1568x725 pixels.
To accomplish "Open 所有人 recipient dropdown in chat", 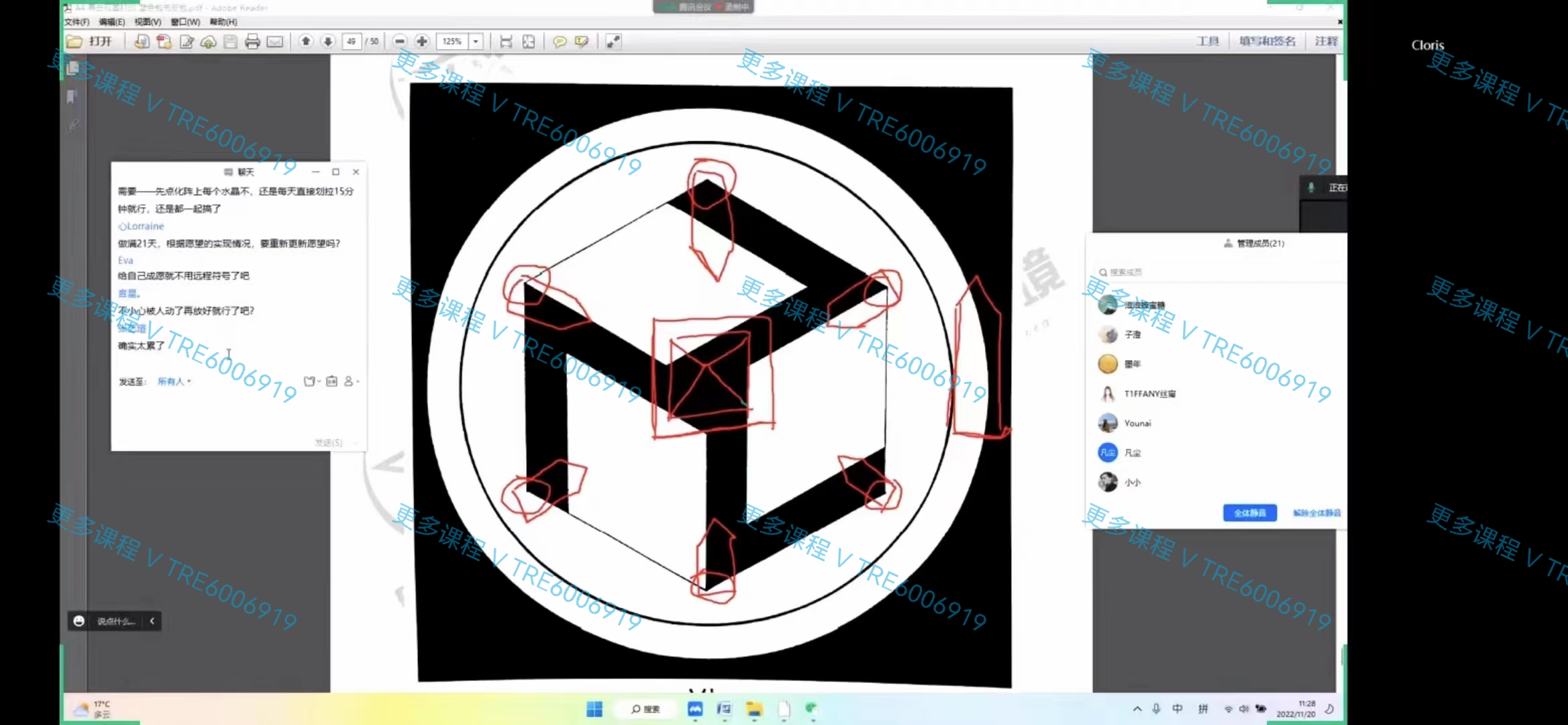I will coord(174,381).
